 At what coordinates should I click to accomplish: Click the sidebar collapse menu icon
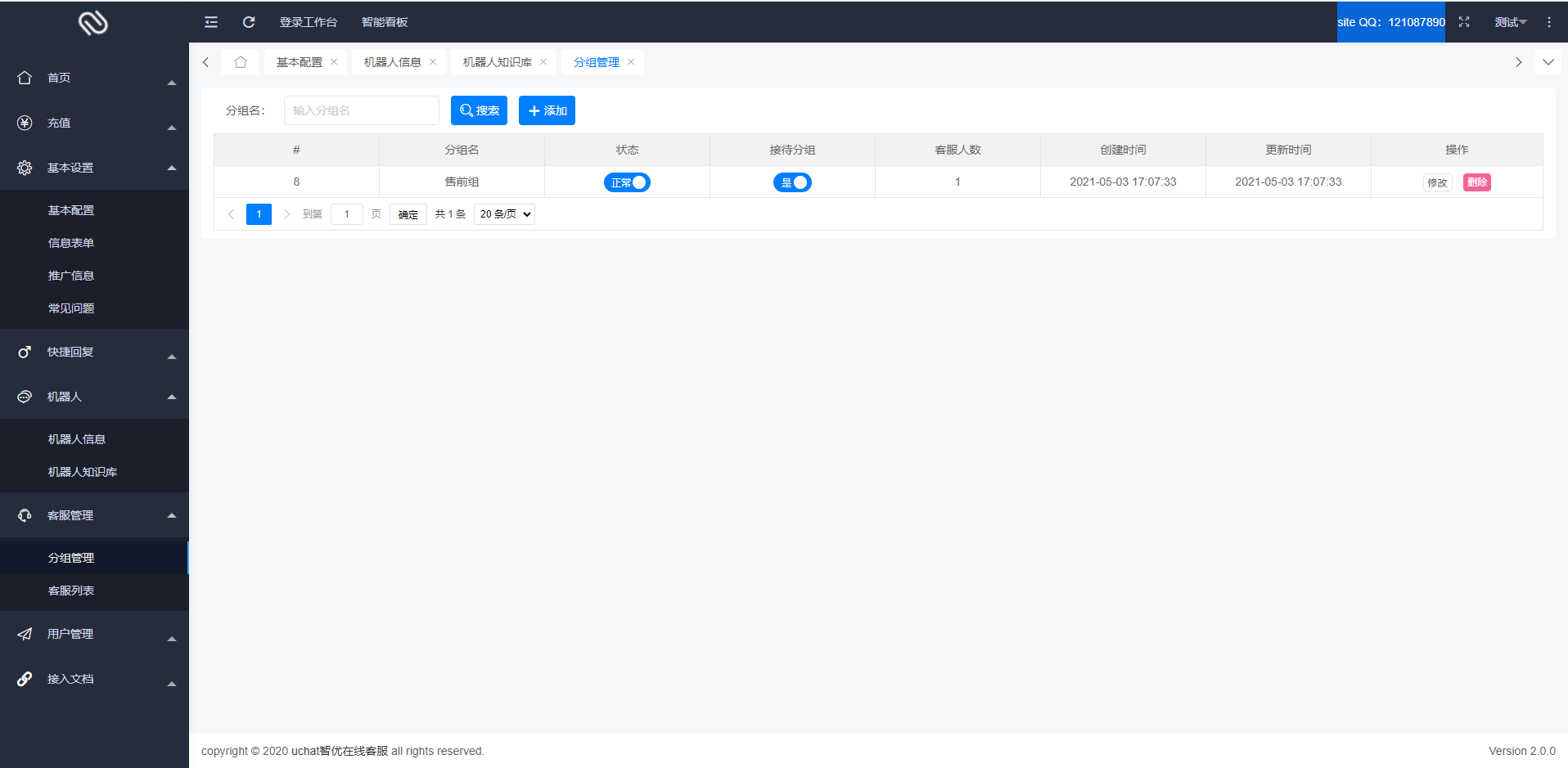(211, 22)
